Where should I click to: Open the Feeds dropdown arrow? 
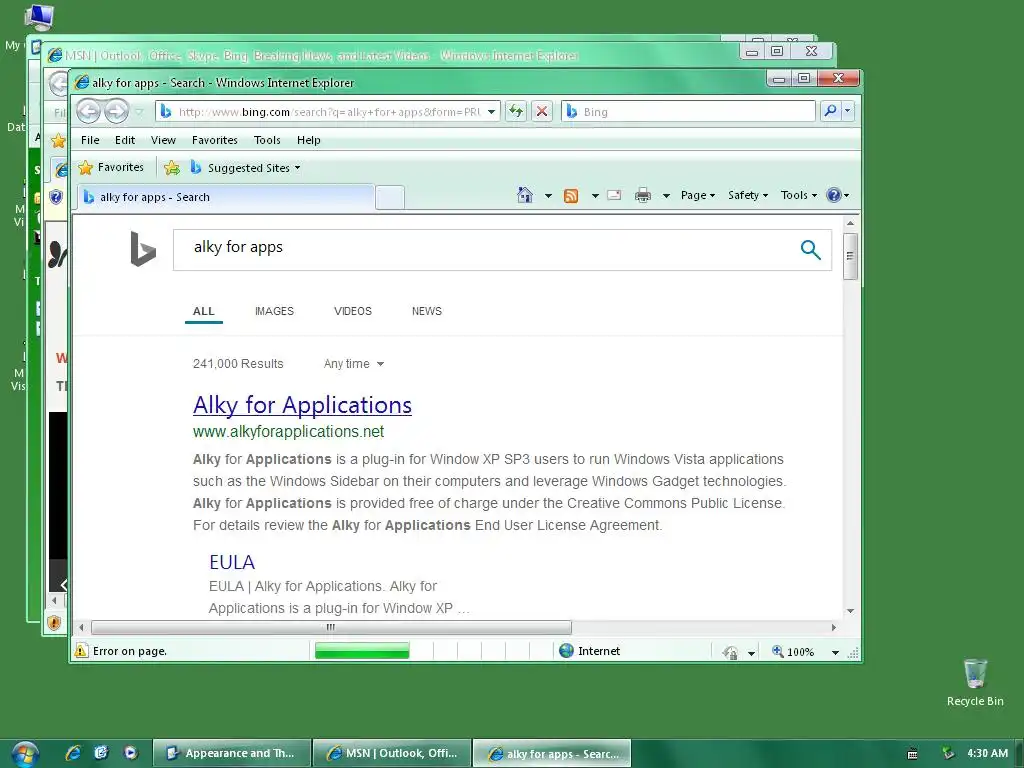pos(595,195)
